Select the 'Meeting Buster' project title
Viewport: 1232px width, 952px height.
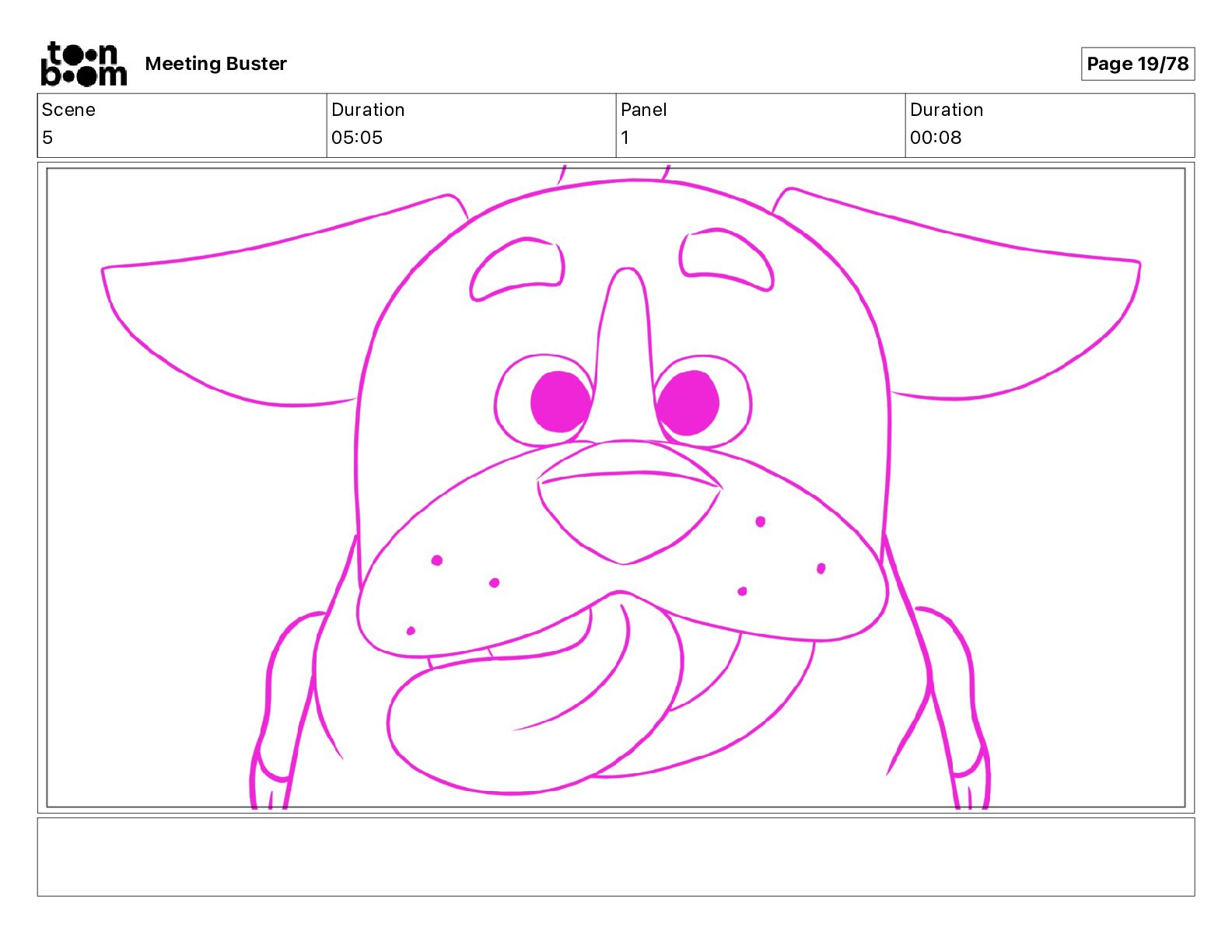[215, 64]
